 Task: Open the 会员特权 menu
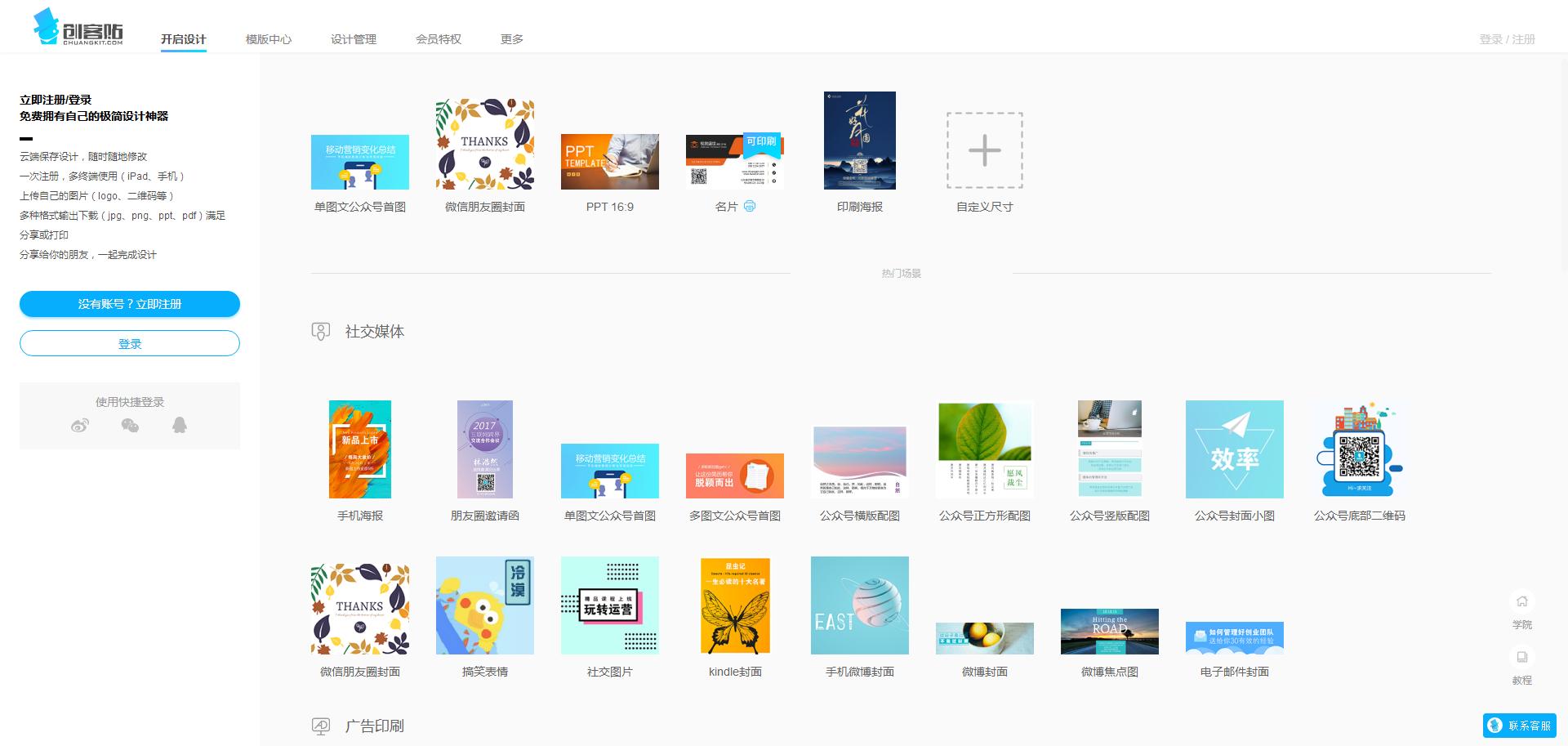pos(439,38)
